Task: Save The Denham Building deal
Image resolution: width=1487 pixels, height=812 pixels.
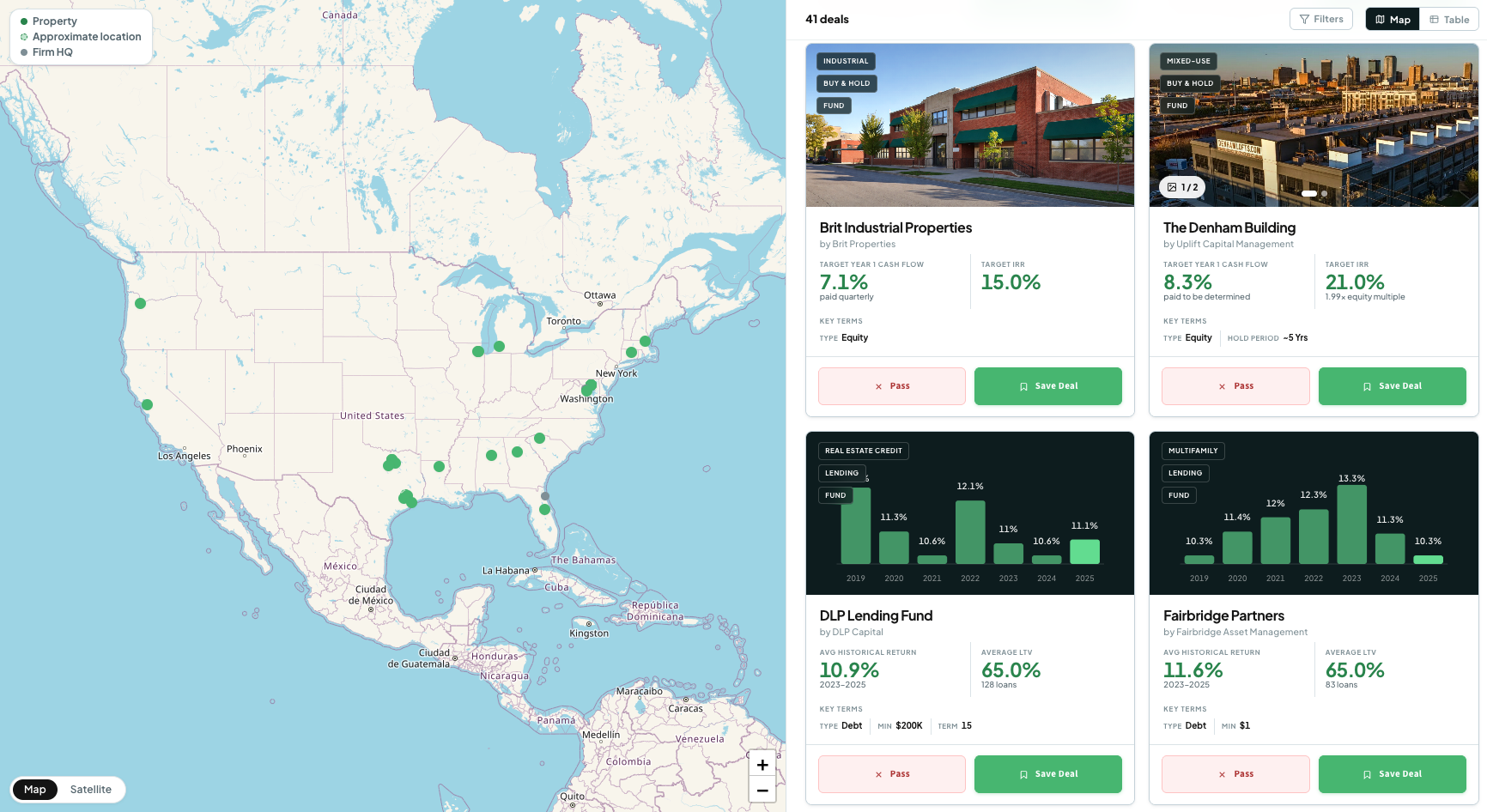Action: (1393, 386)
